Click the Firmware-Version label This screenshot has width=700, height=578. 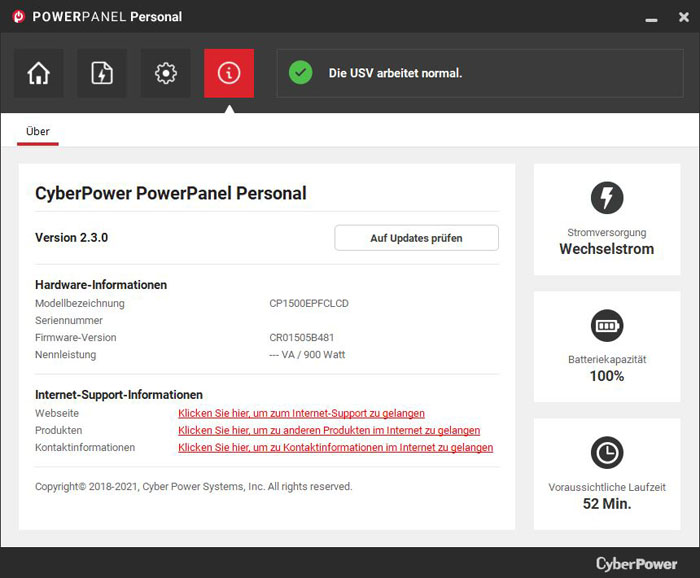click(75, 337)
